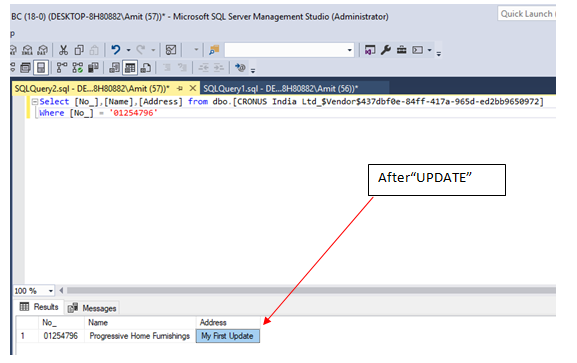The height and width of the screenshot is (363, 577).
Task: Click the horizontal scrollbar left arrow
Action: (61, 290)
